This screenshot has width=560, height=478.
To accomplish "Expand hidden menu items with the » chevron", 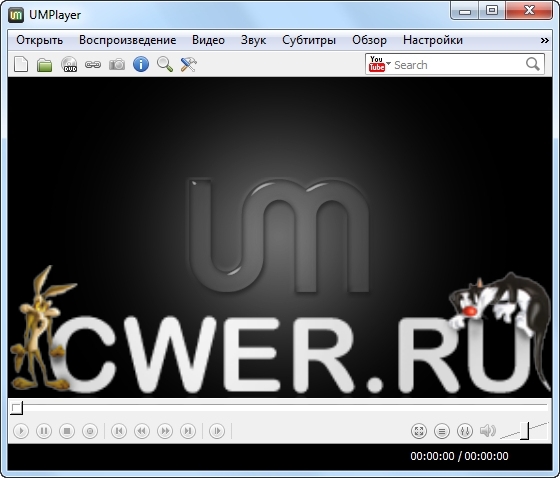I will click(x=544, y=40).
